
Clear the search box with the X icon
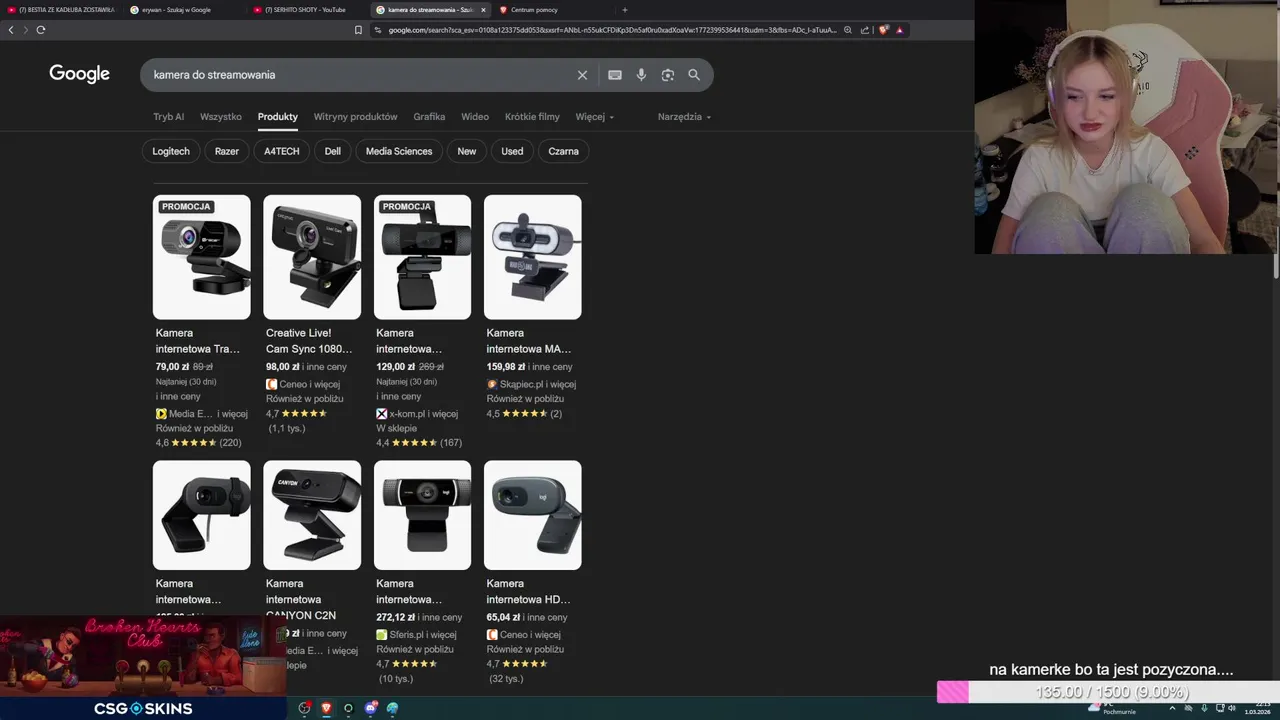582,75
